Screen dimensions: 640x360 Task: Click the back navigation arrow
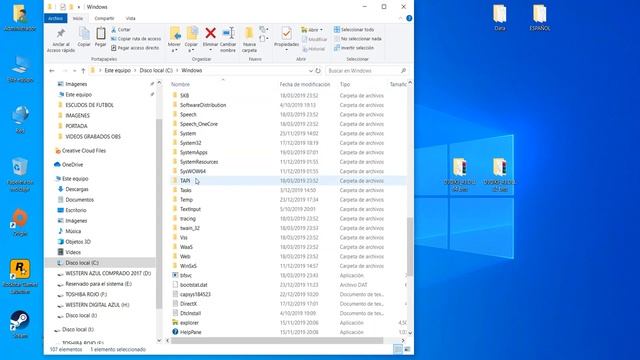tap(52, 71)
